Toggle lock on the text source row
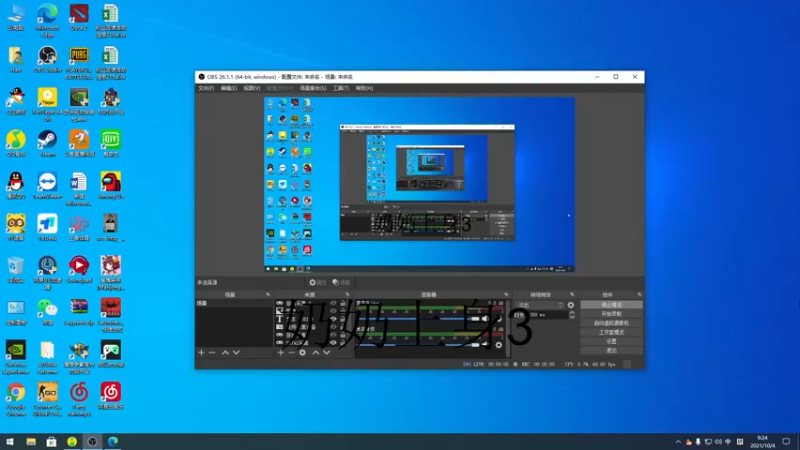Screen dimensions: 800x450 [343, 319]
